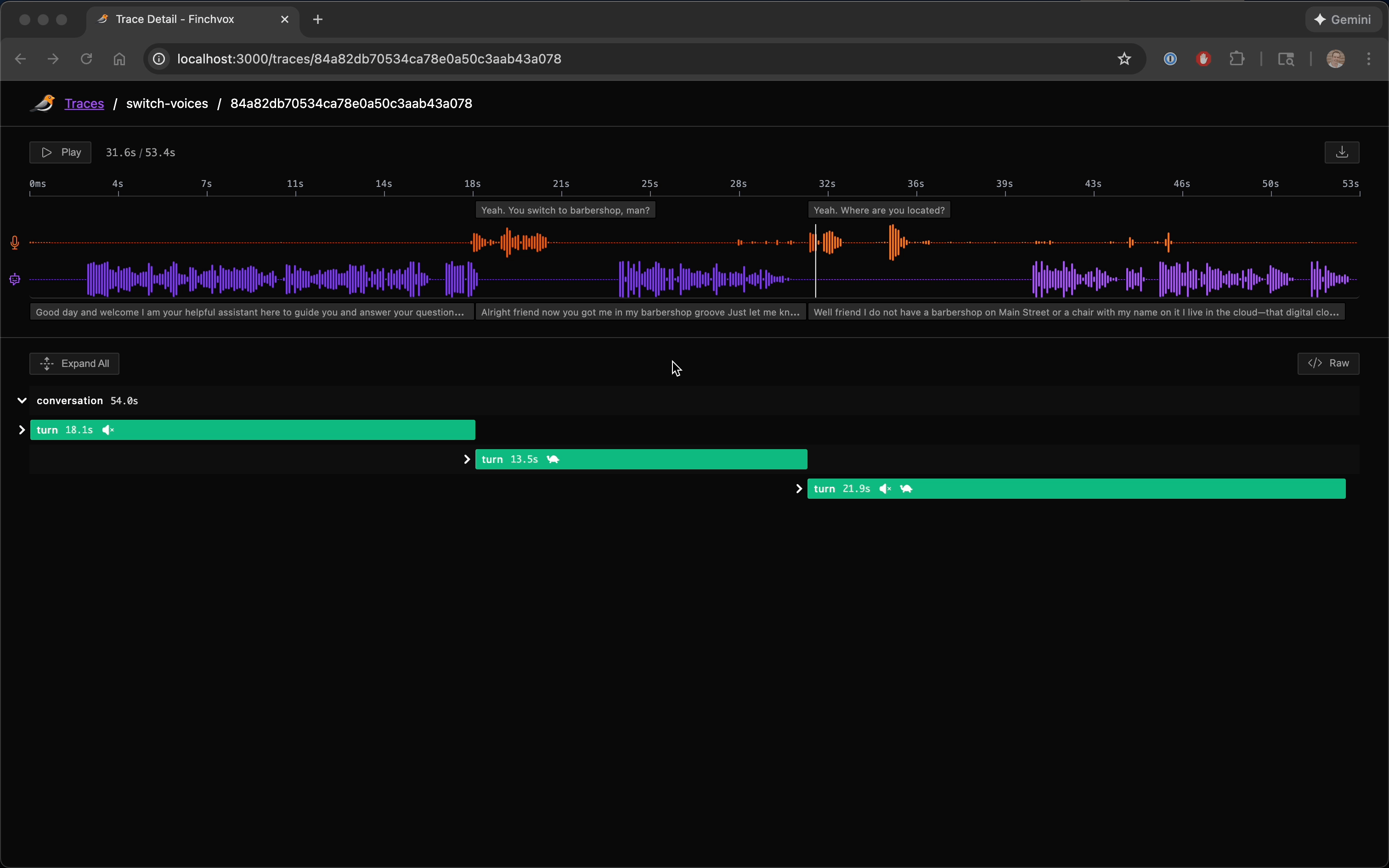Image resolution: width=1389 pixels, height=868 pixels.
Task: Click the Expand All button
Action: 74,363
